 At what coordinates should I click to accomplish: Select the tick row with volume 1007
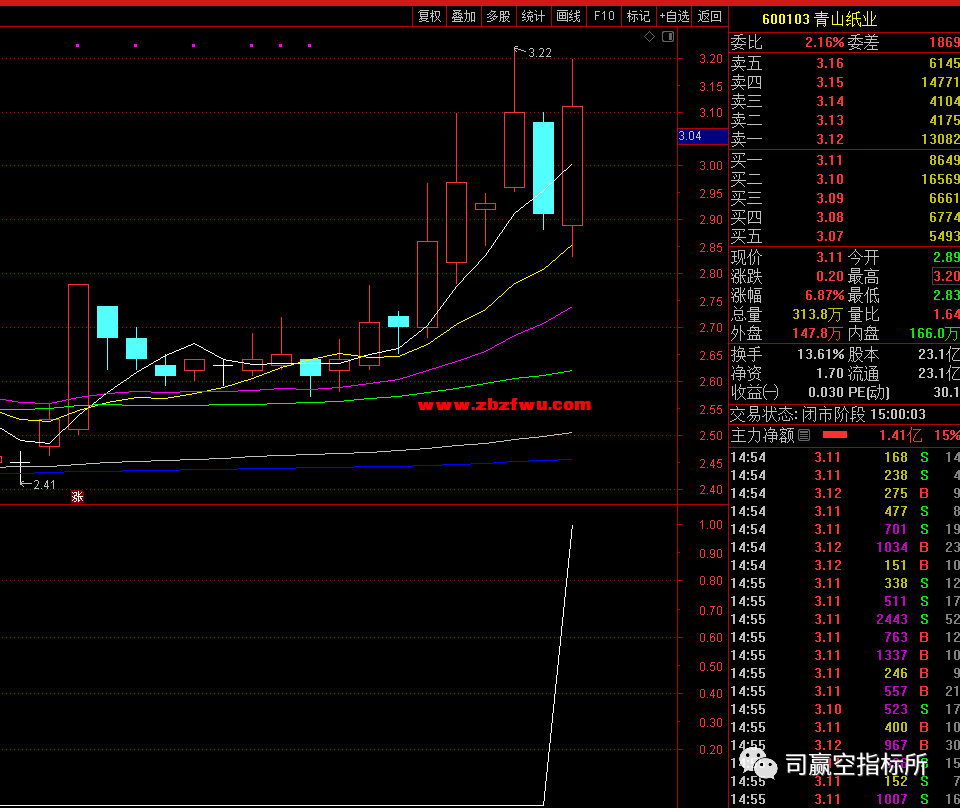844,799
